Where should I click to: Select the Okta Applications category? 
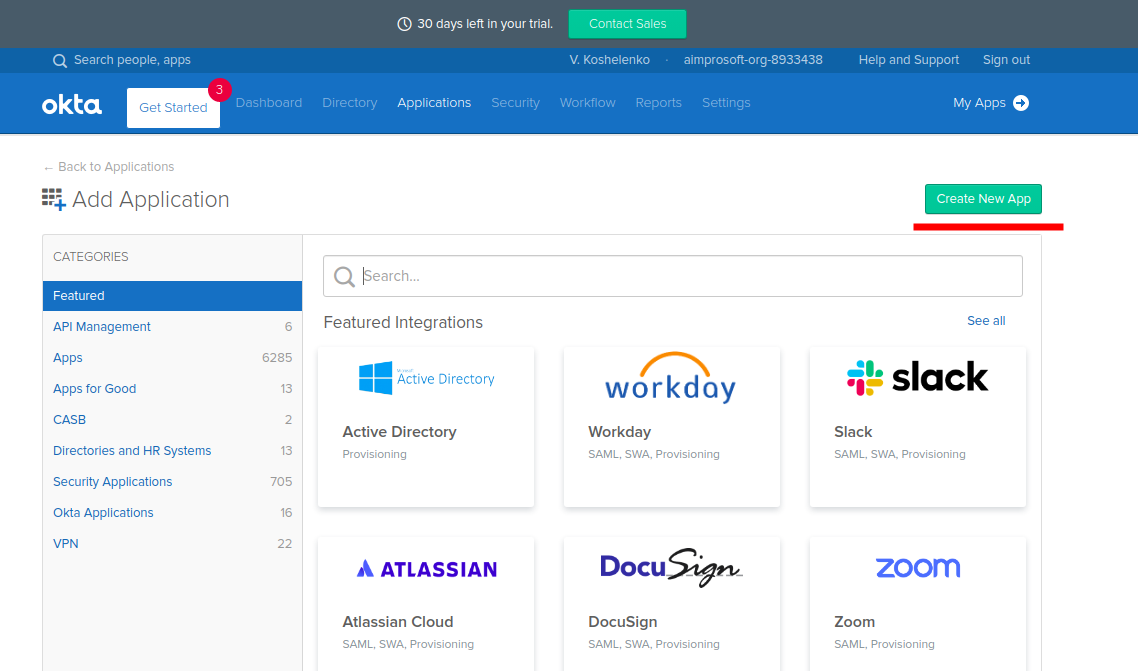(172, 513)
